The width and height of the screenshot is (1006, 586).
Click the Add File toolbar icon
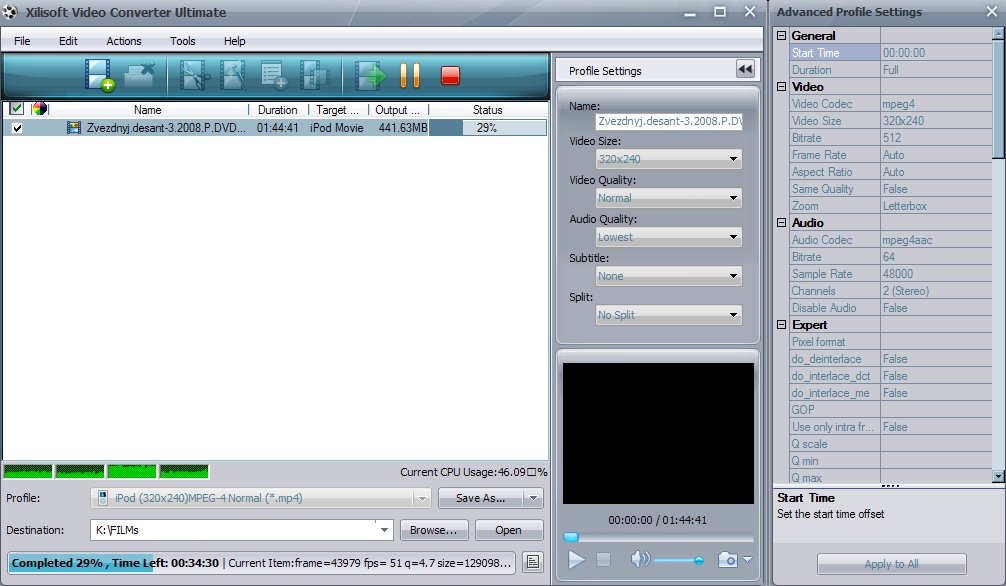click(99, 75)
